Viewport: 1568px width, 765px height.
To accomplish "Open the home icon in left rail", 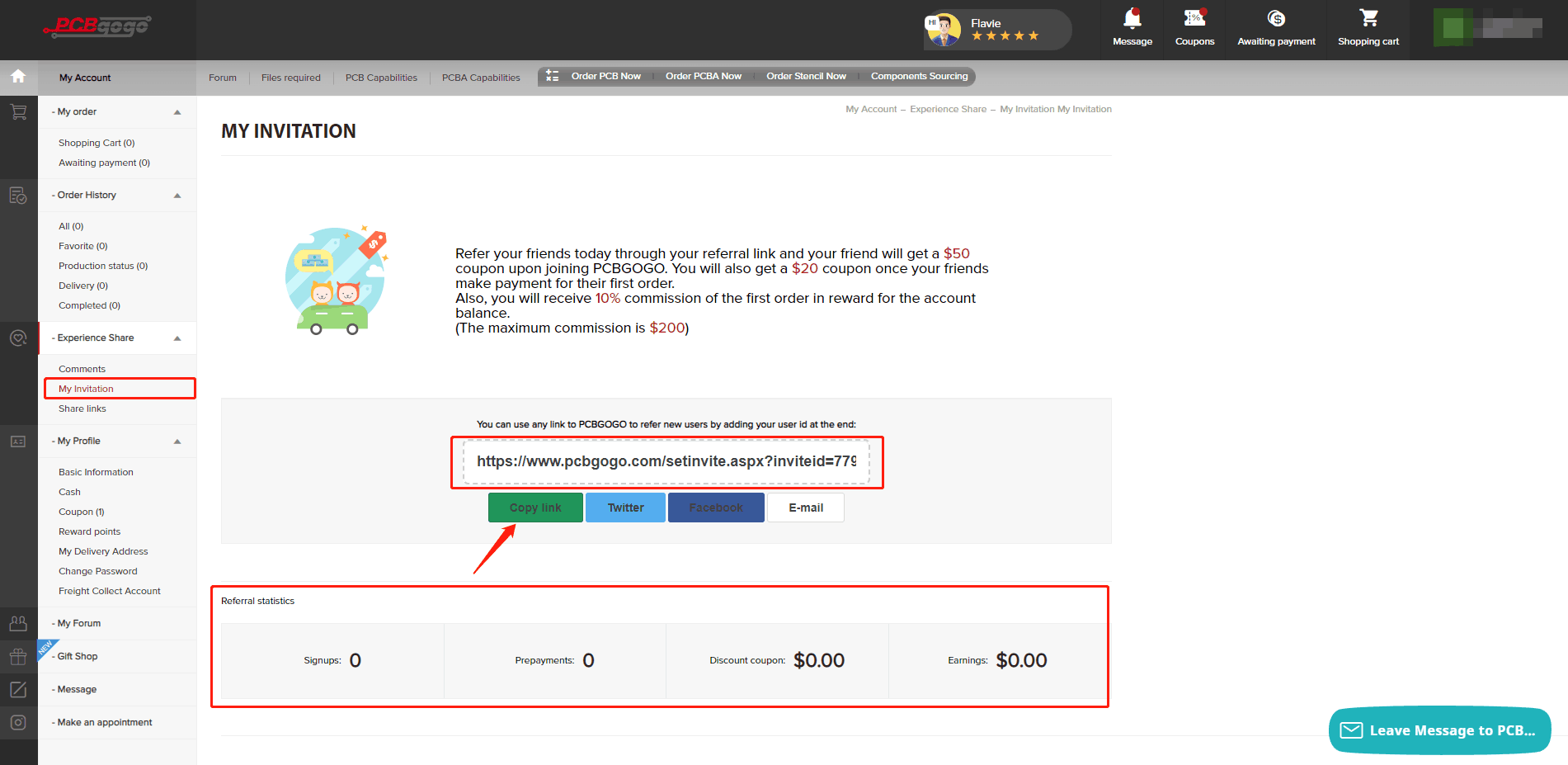I will [18, 77].
